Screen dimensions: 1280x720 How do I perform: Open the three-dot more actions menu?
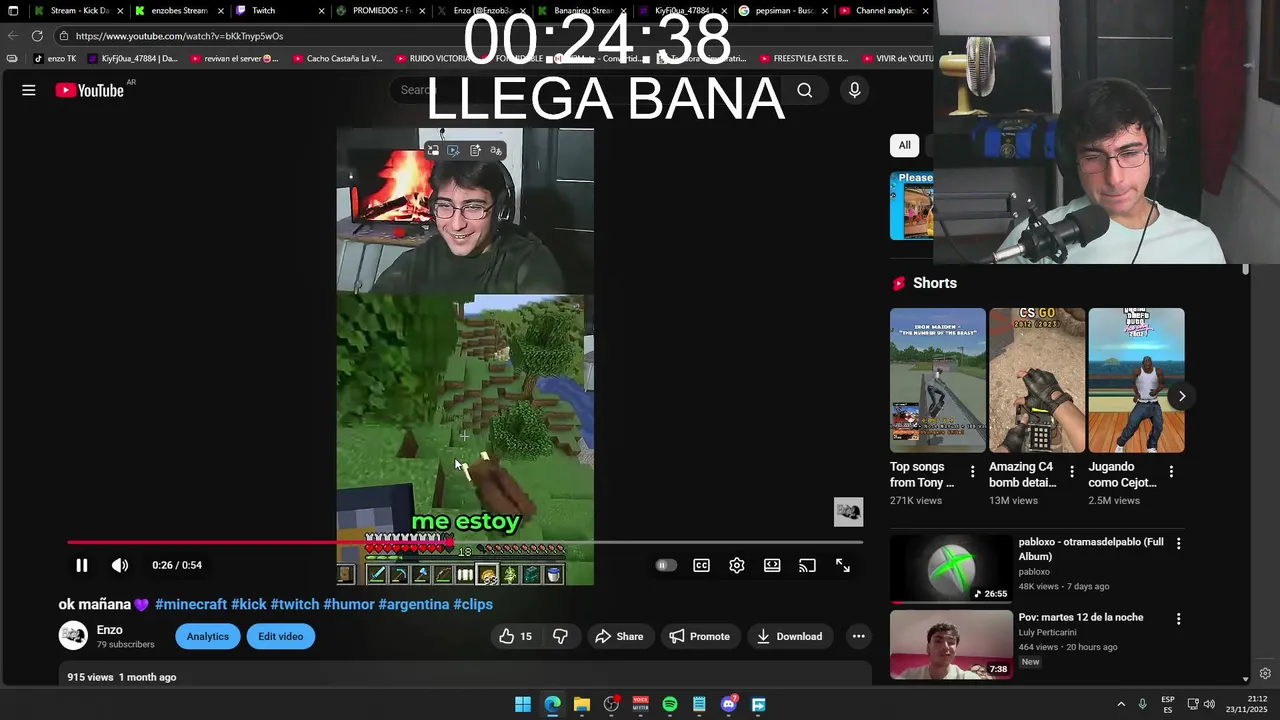(858, 636)
